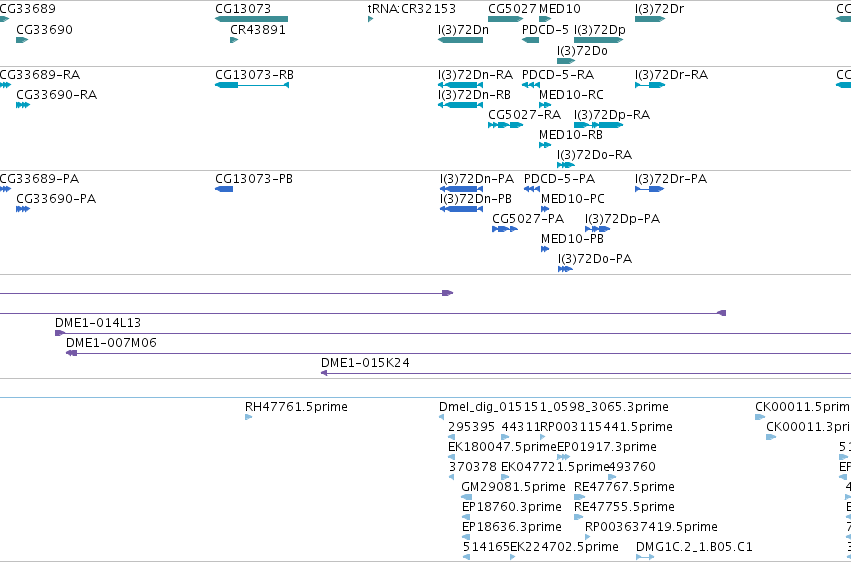The width and height of the screenshot is (851, 562).
Task: Click the DMG1C.2_1.B05.C1 EST label
Action: coord(694,547)
